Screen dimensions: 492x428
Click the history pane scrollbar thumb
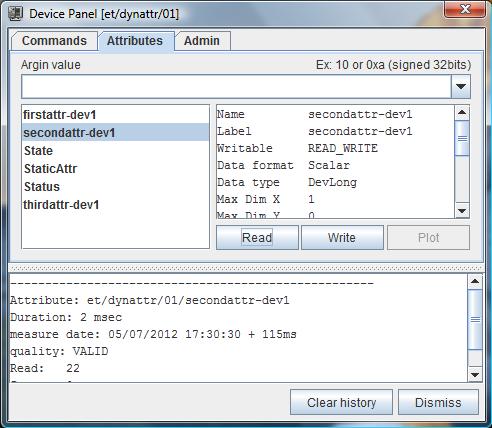click(475, 319)
